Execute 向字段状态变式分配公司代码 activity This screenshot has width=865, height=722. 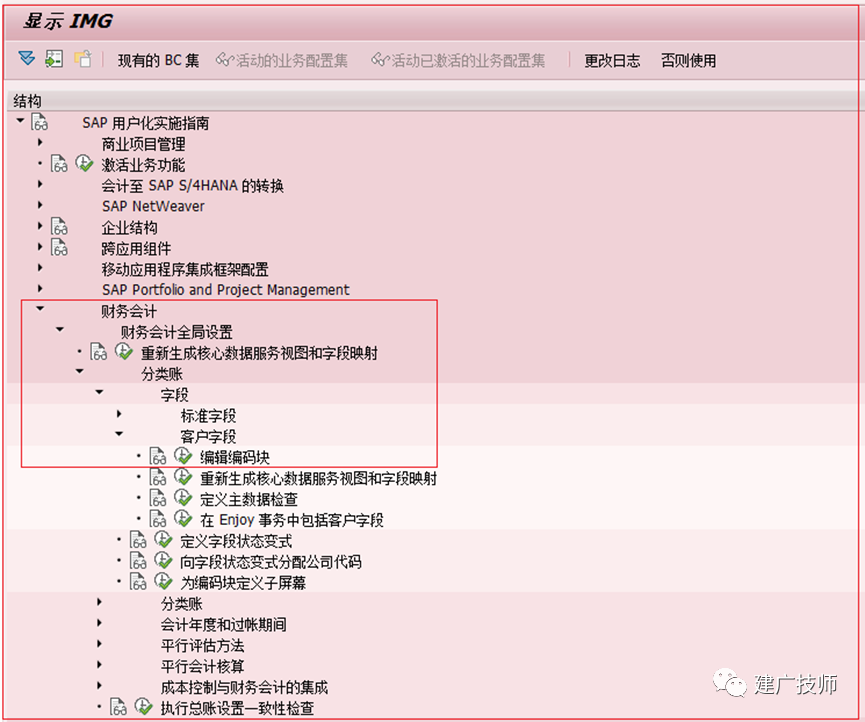coord(163,561)
